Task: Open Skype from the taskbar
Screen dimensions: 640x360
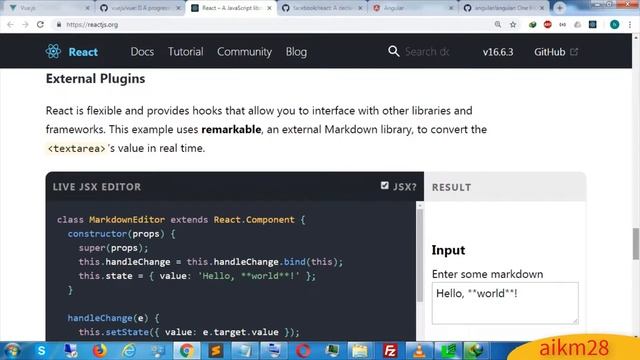Action: [41, 351]
